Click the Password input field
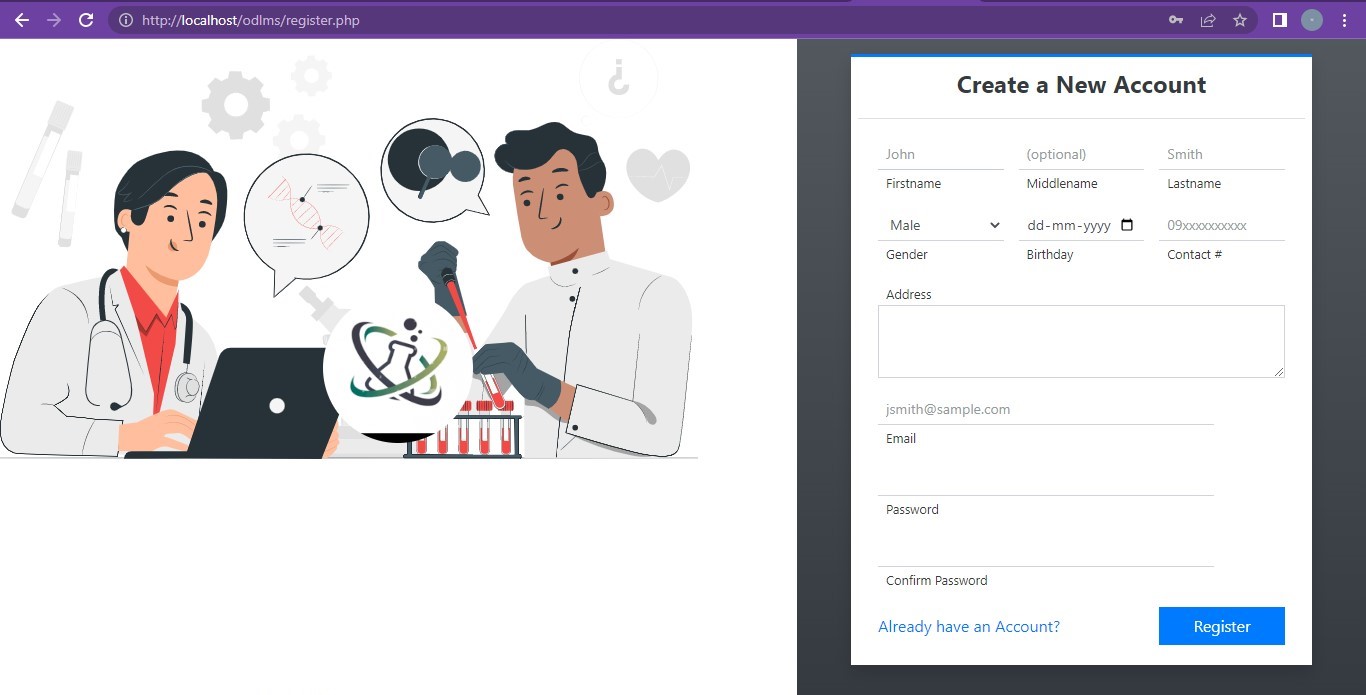This screenshot has width=1366, height=695. [x=1046, y=480]
